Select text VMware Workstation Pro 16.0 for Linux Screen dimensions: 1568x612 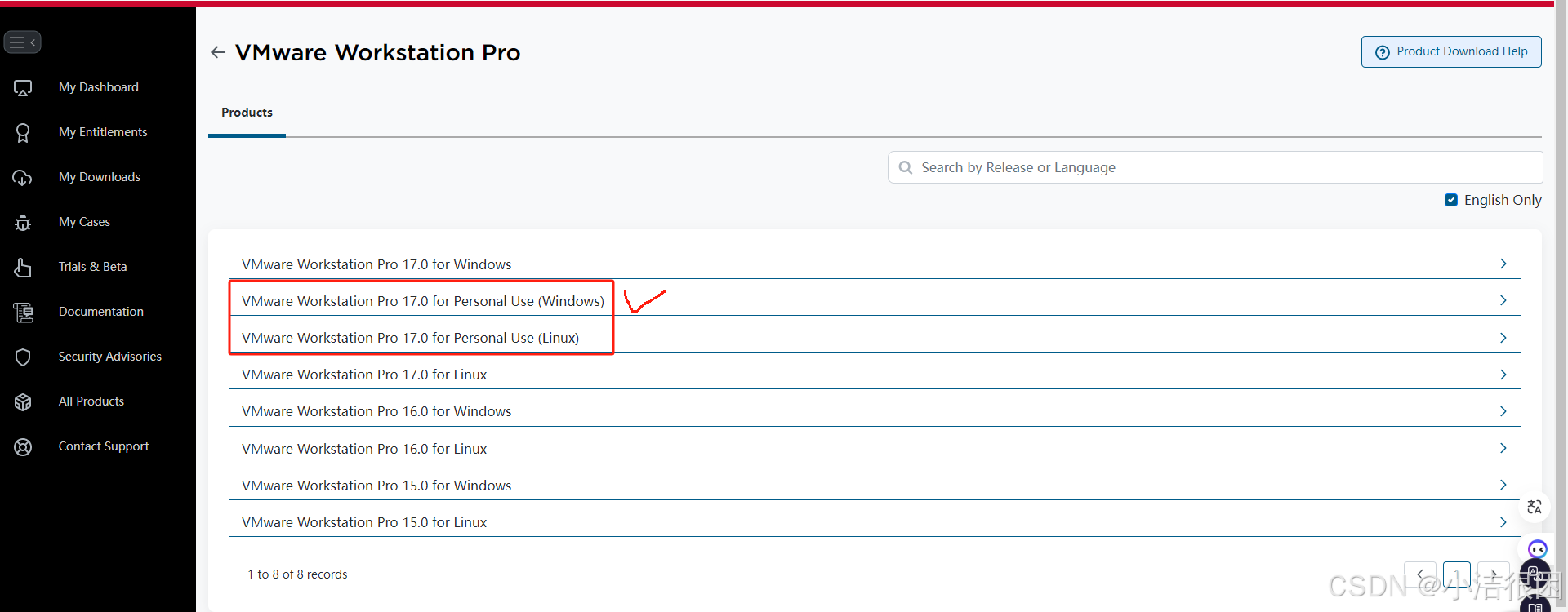364,449
